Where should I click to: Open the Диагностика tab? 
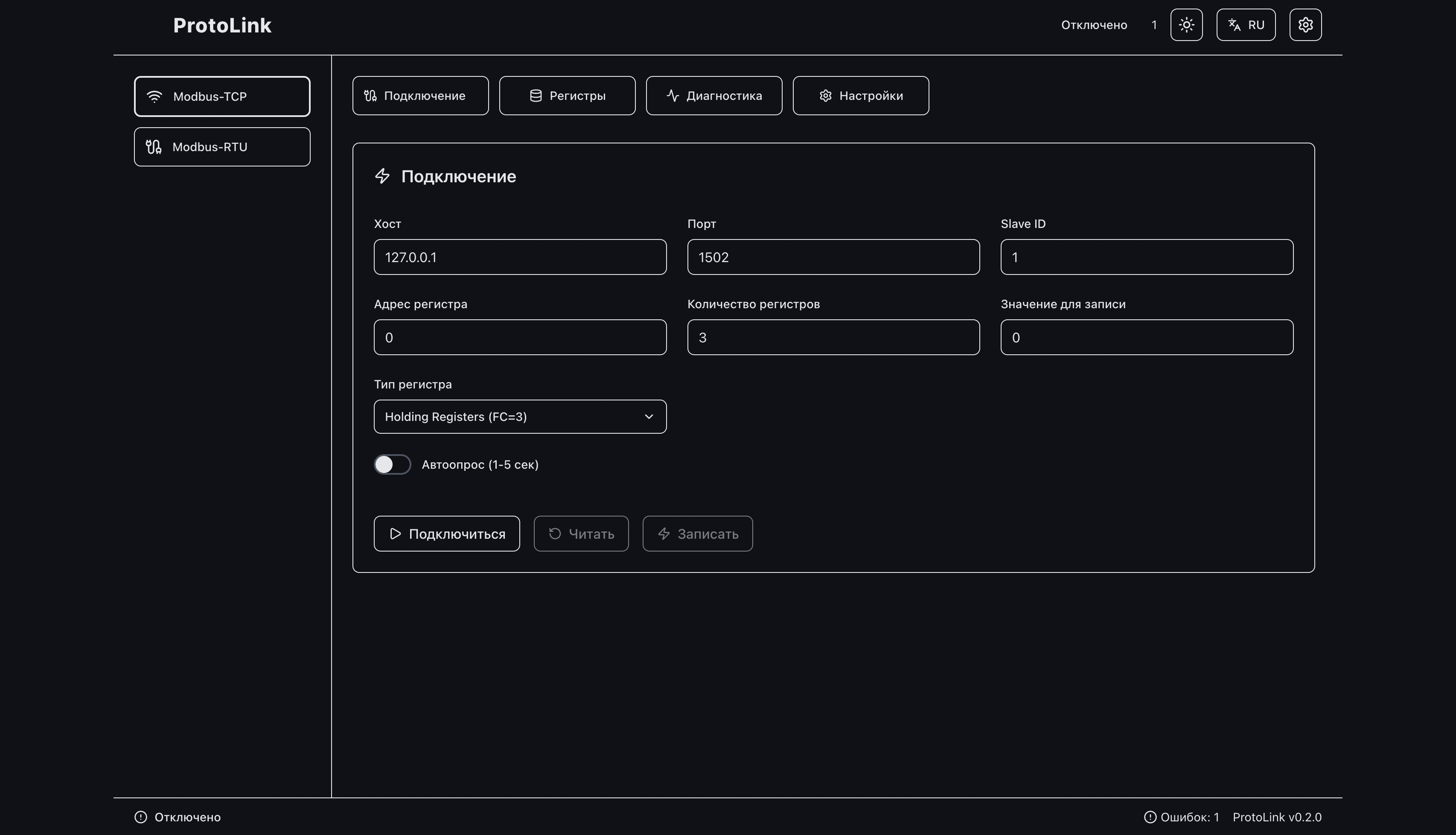[x=713, y=96]
